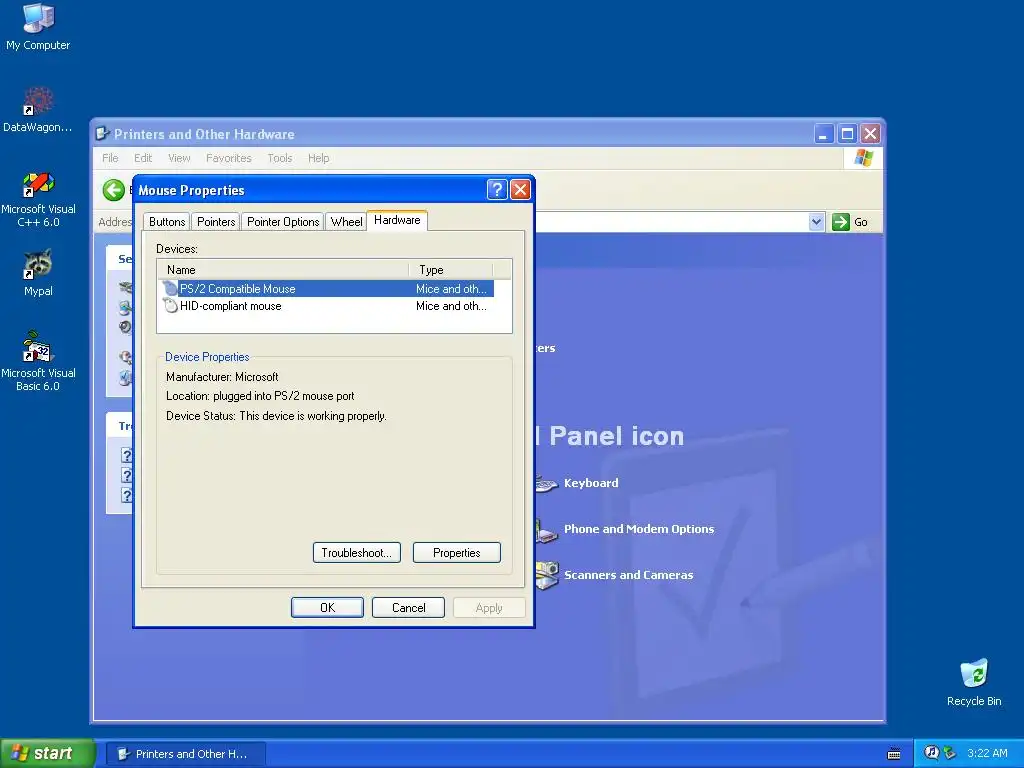Open My Computer desktop icon
The image size is (1024, 768).
point(38,27)
